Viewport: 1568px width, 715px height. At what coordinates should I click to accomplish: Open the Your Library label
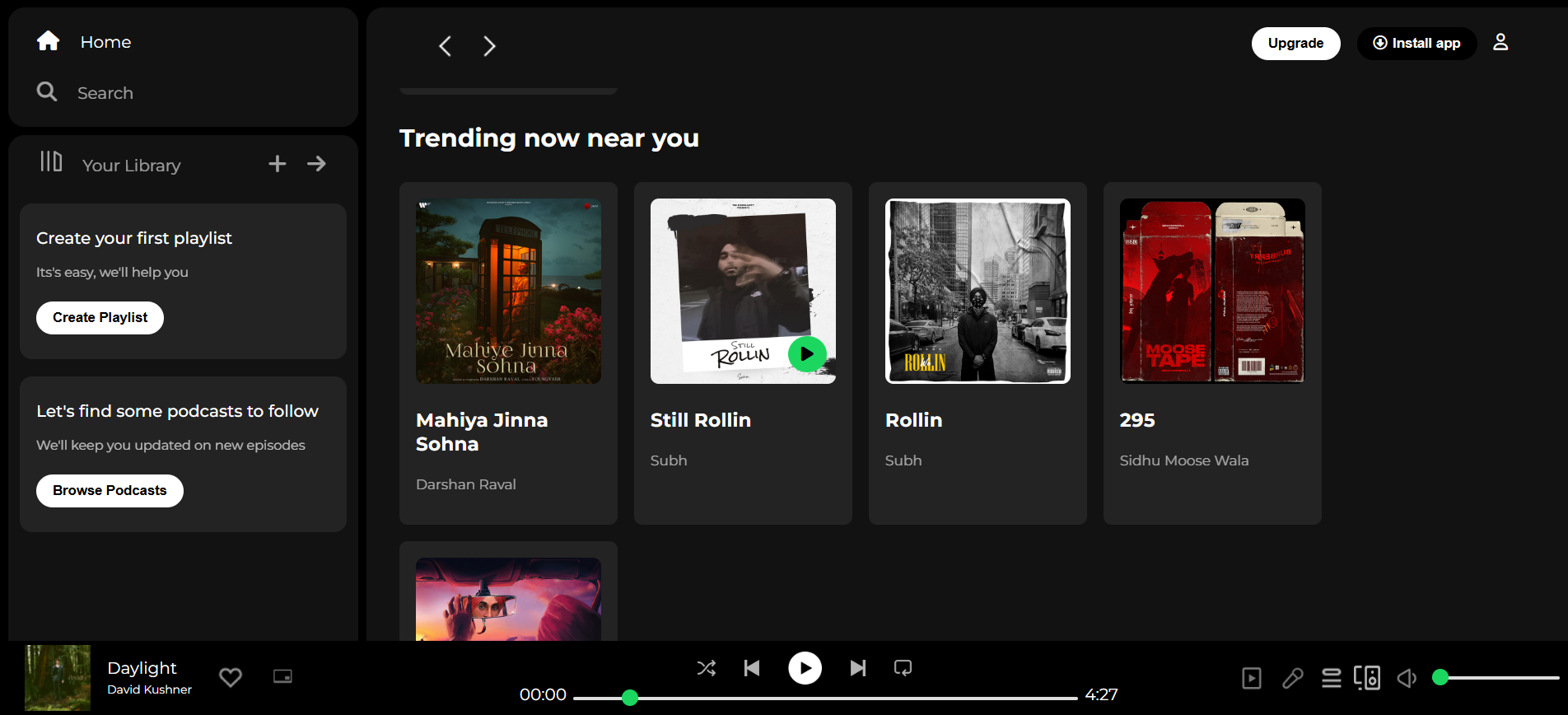pos(132,166)
